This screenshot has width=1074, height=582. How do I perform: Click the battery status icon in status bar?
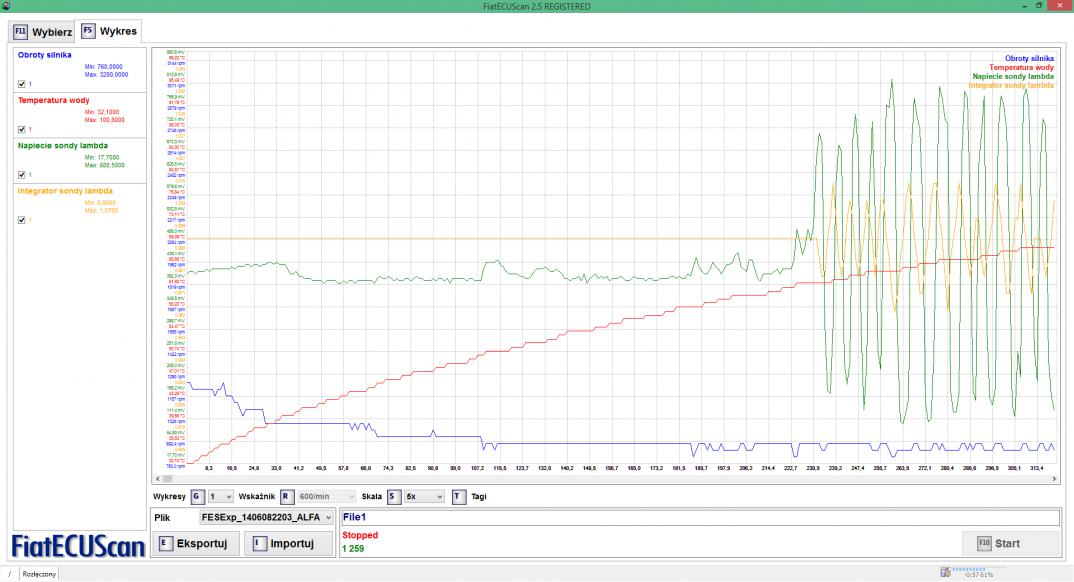[x=945, y=574]
